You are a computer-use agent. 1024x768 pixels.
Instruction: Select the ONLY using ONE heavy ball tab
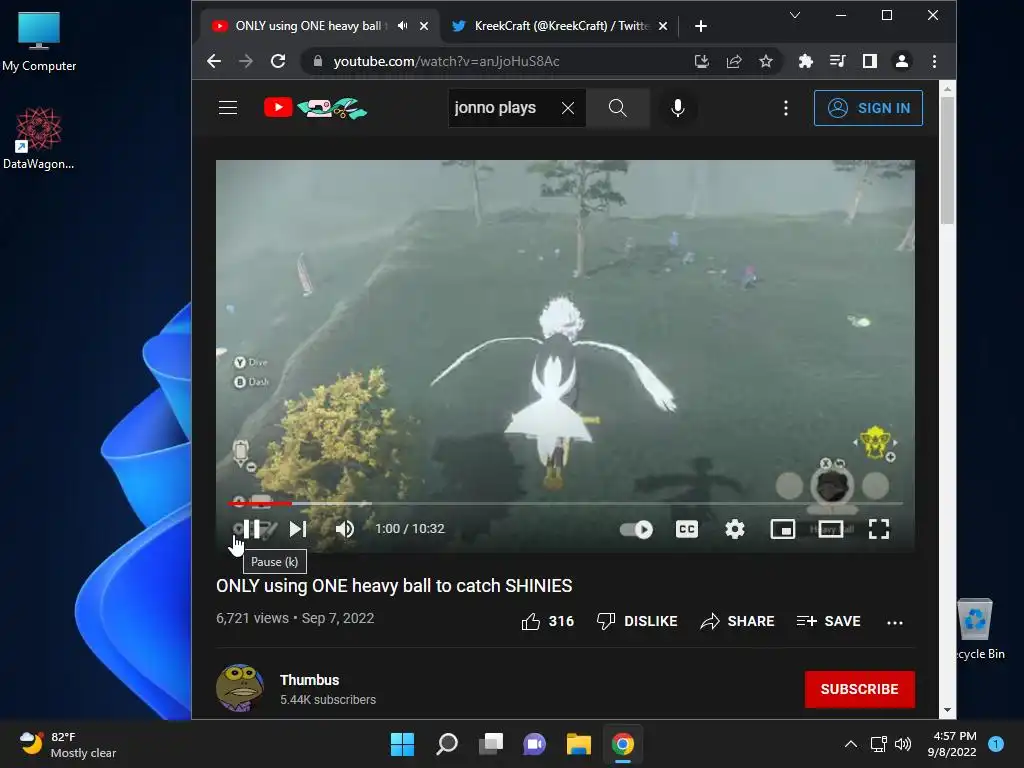[310, 25]
